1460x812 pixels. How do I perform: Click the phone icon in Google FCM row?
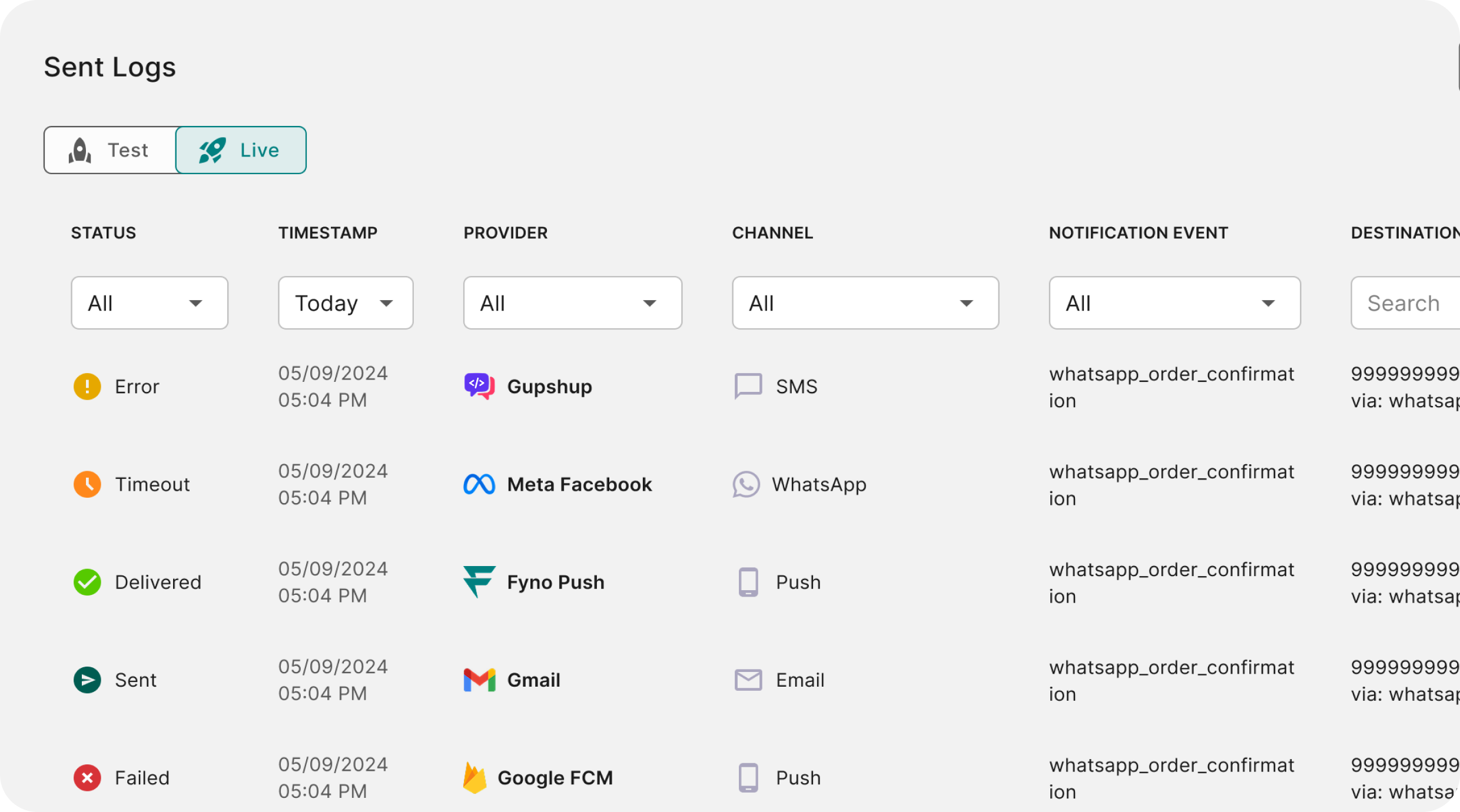748,778
